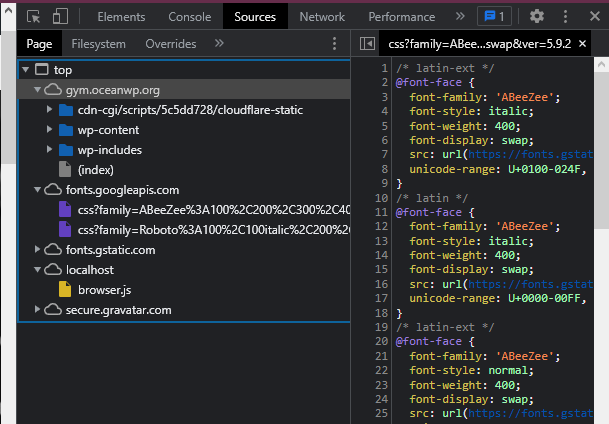Image resolution: width=609 pixels, height=424 pixels.
Task: Switch to the Performance tab
Action: coord(402,17)
